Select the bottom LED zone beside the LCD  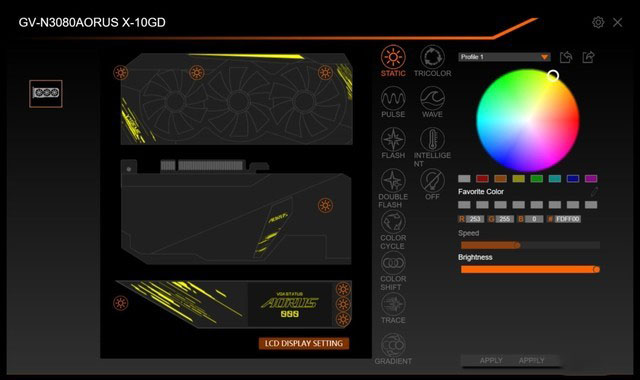(343, 319)
